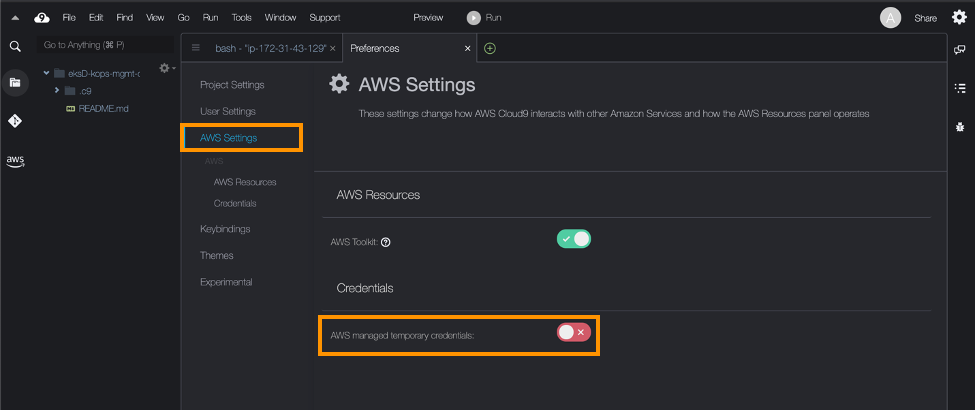Open the AWS Toolkit sidebar panel
This screenshot has height=410, width=977.
tap(15, 160)
